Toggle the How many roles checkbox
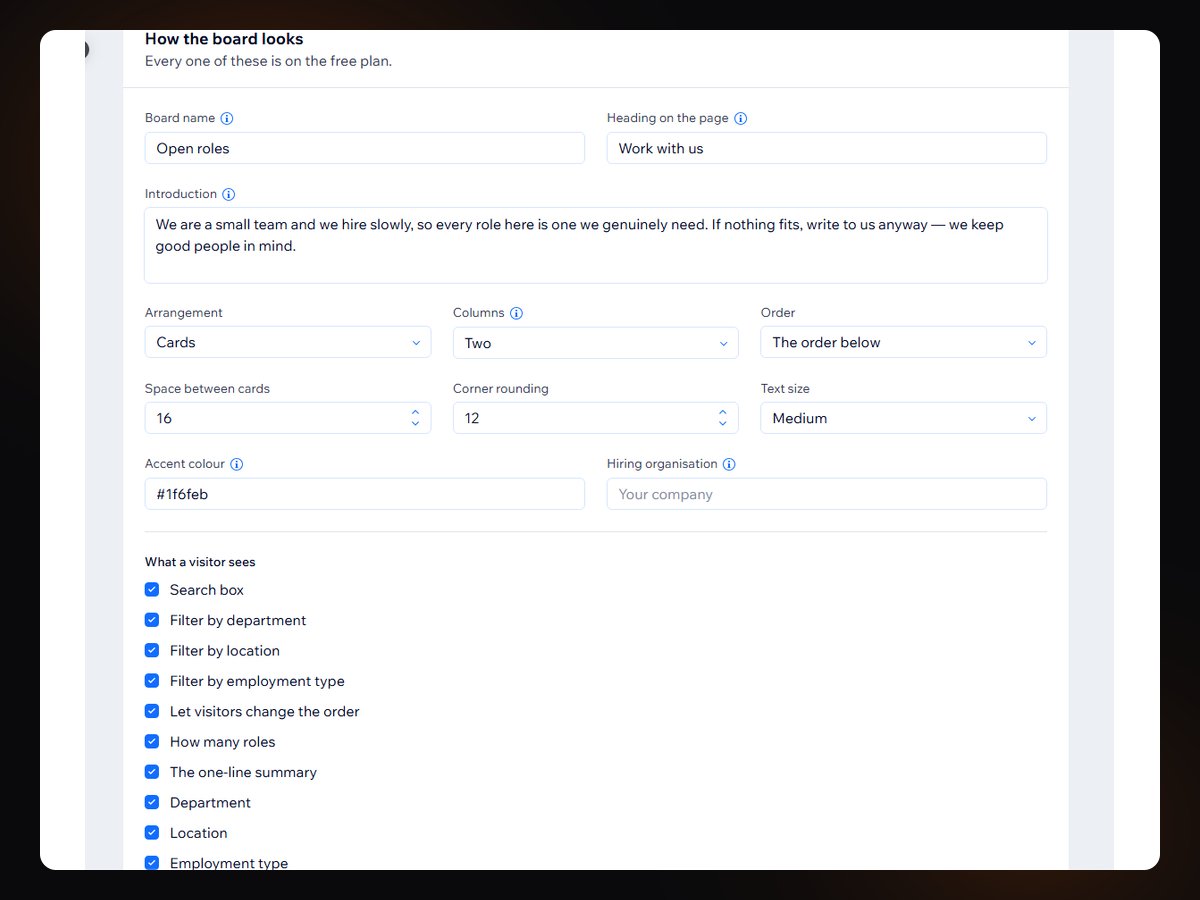This screenshot has width=1200, height=900. (152, 742)
